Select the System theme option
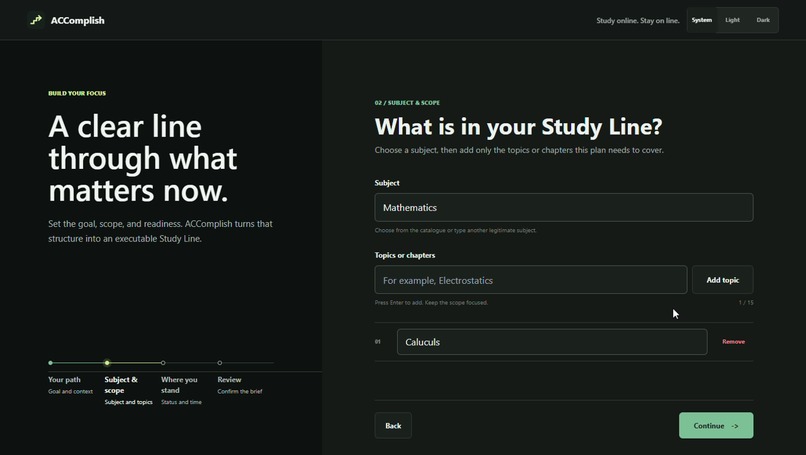 (702, 20)
